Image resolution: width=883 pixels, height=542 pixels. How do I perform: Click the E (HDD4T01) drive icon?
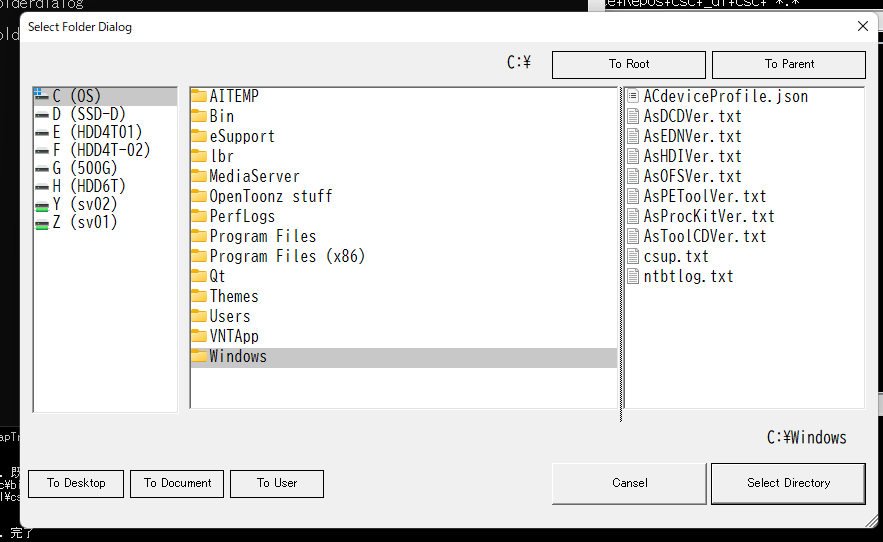[42, 133]
